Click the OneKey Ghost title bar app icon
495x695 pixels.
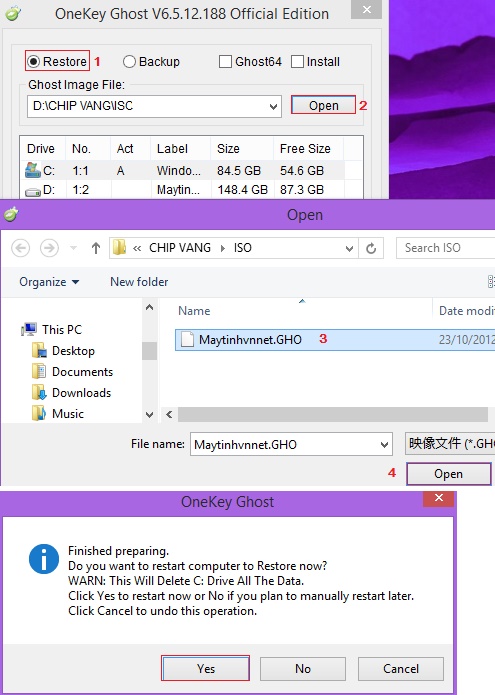click(x=13, y=13)
